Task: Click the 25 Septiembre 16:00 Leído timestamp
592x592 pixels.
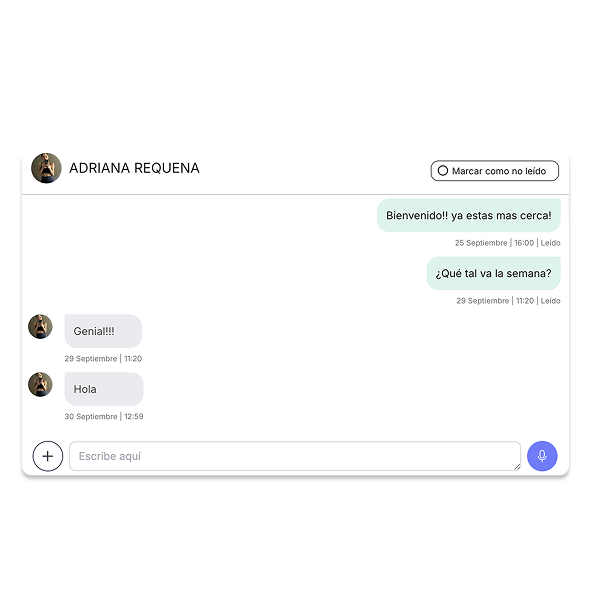Action: tap(507, 243)
